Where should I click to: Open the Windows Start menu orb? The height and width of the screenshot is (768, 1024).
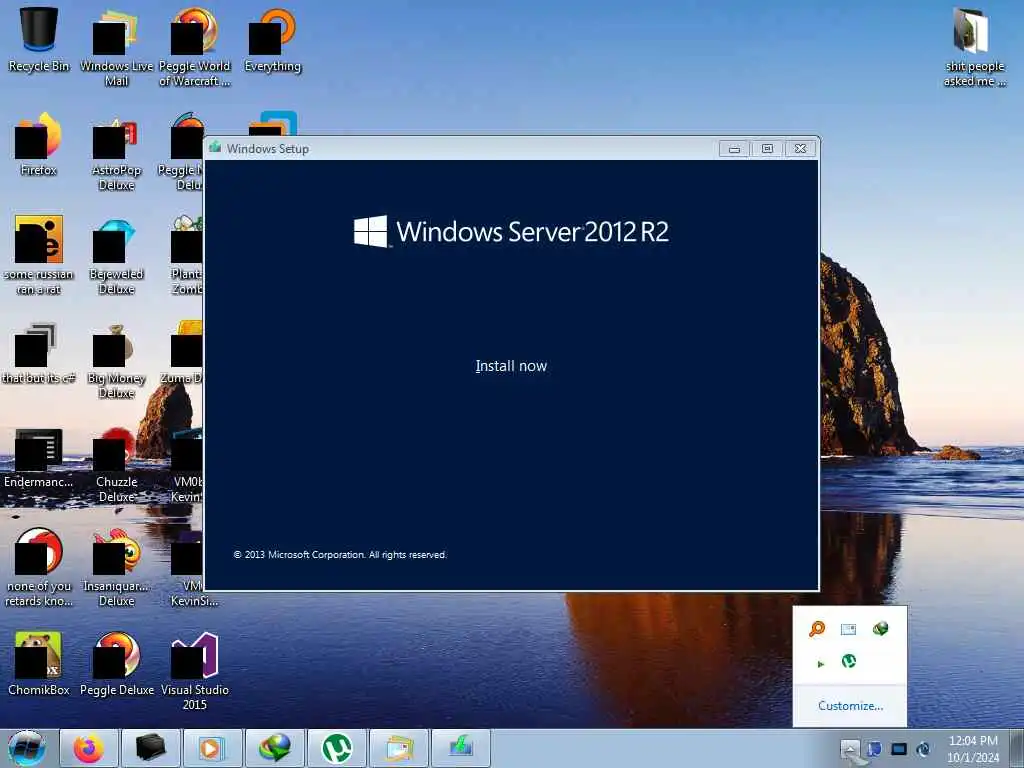click(26, 748)
